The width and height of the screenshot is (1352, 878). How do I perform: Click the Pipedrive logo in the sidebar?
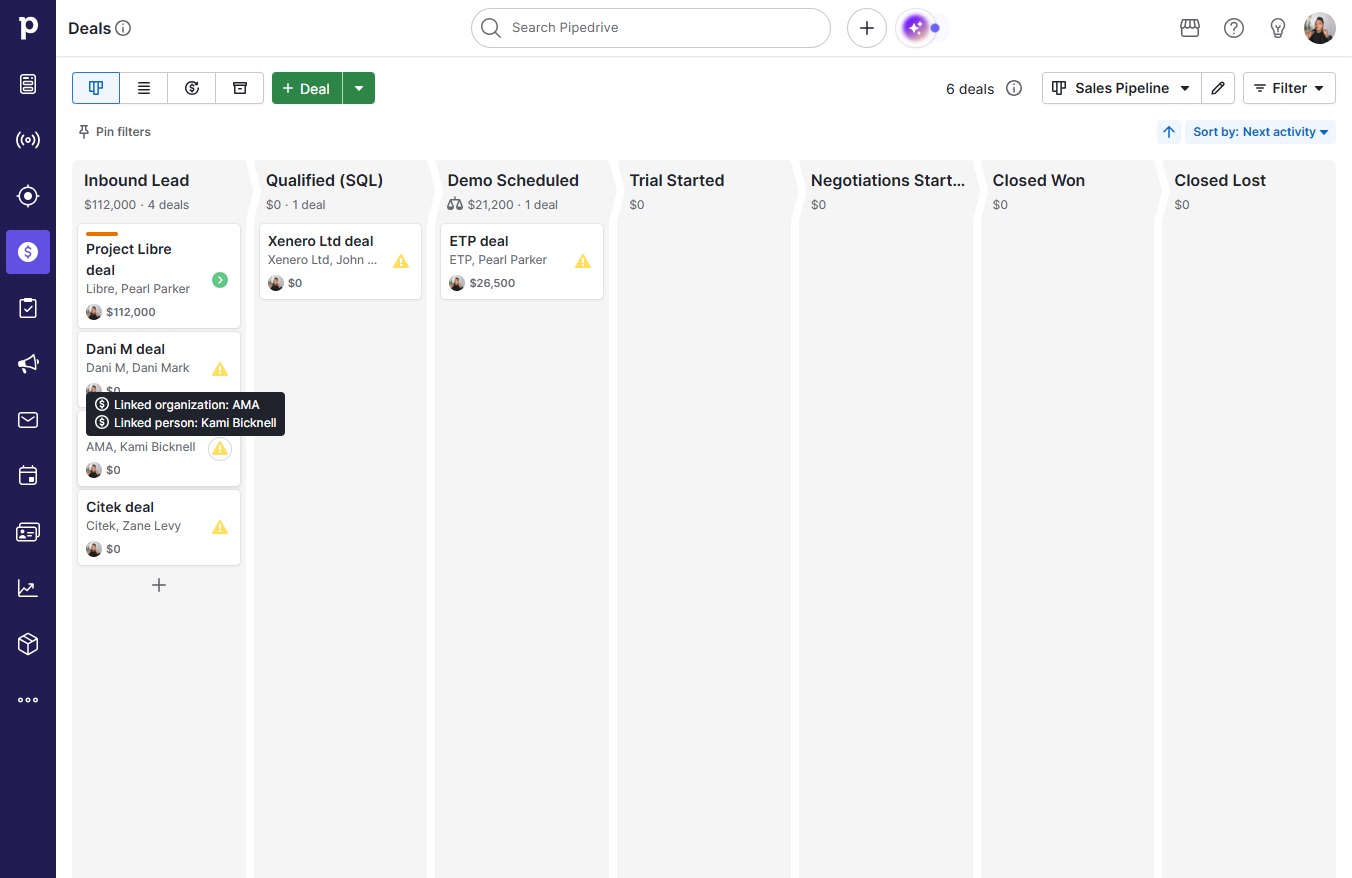[28, 27]
